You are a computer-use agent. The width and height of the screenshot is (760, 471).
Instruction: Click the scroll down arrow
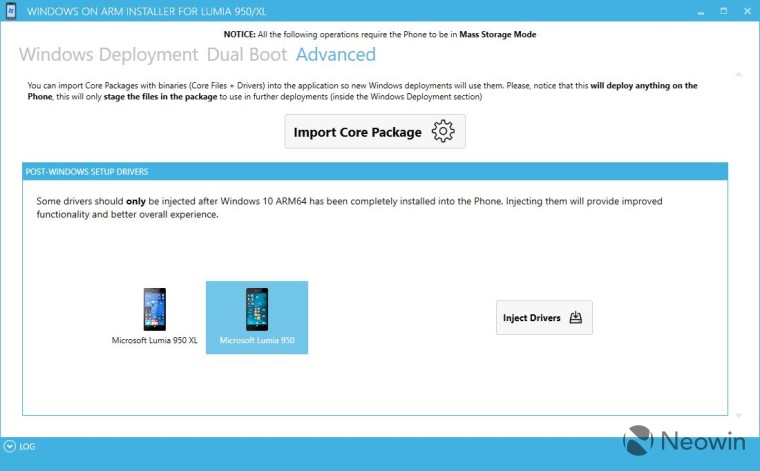point(739,416)
